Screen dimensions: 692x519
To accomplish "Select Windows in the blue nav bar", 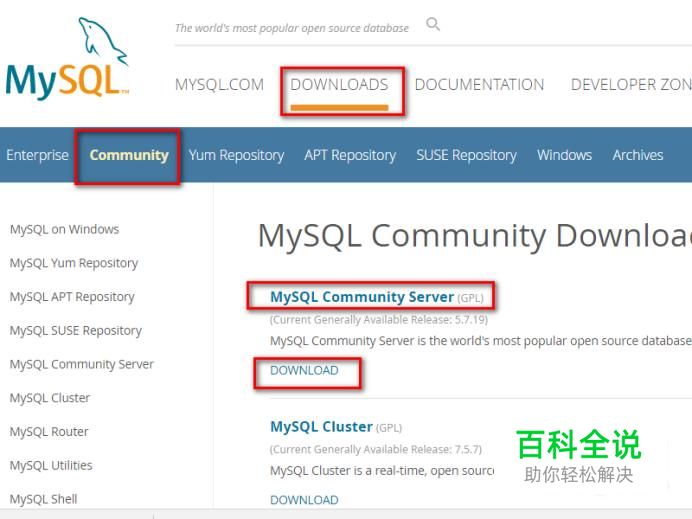I will point(564,155).
